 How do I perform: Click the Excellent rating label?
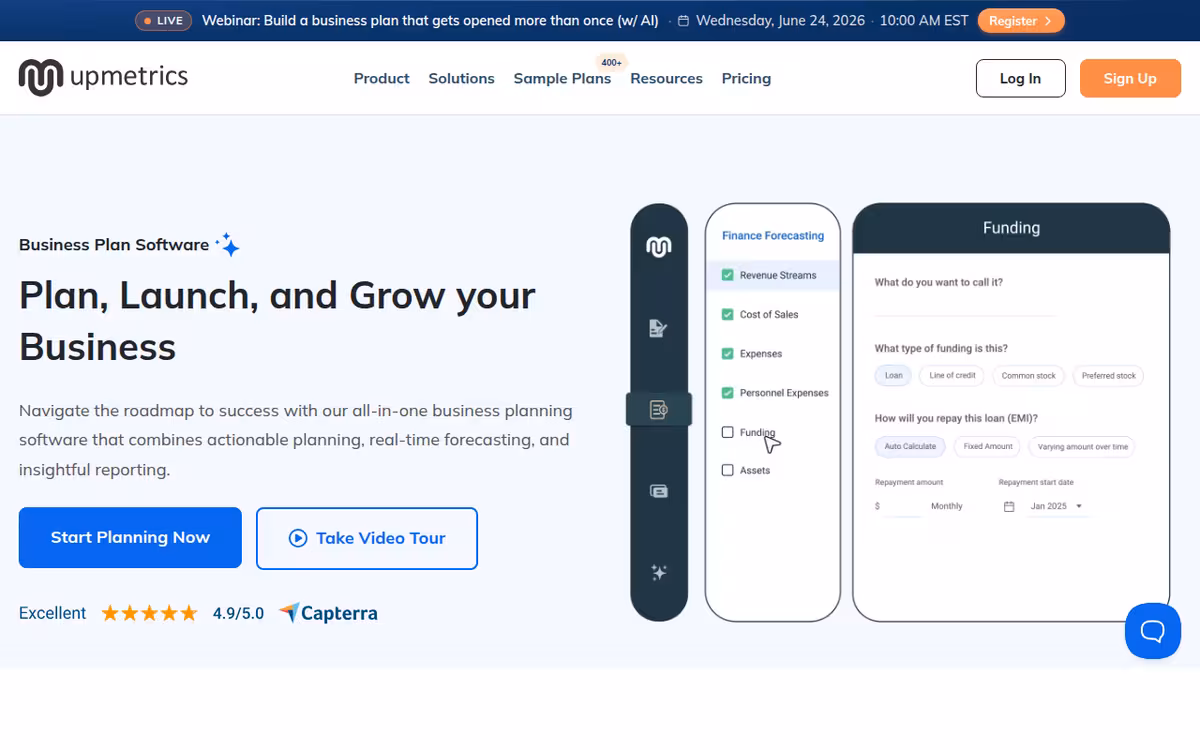[x=53, y=613]
